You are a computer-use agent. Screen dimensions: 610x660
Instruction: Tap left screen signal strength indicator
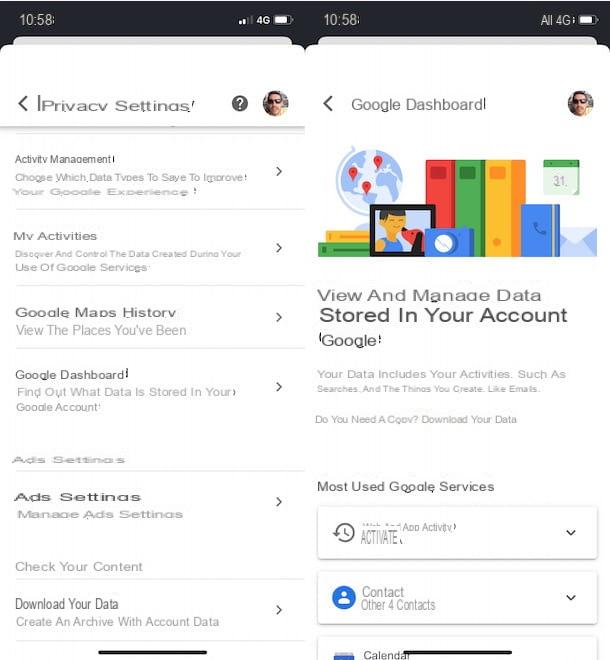coord(245,20)
